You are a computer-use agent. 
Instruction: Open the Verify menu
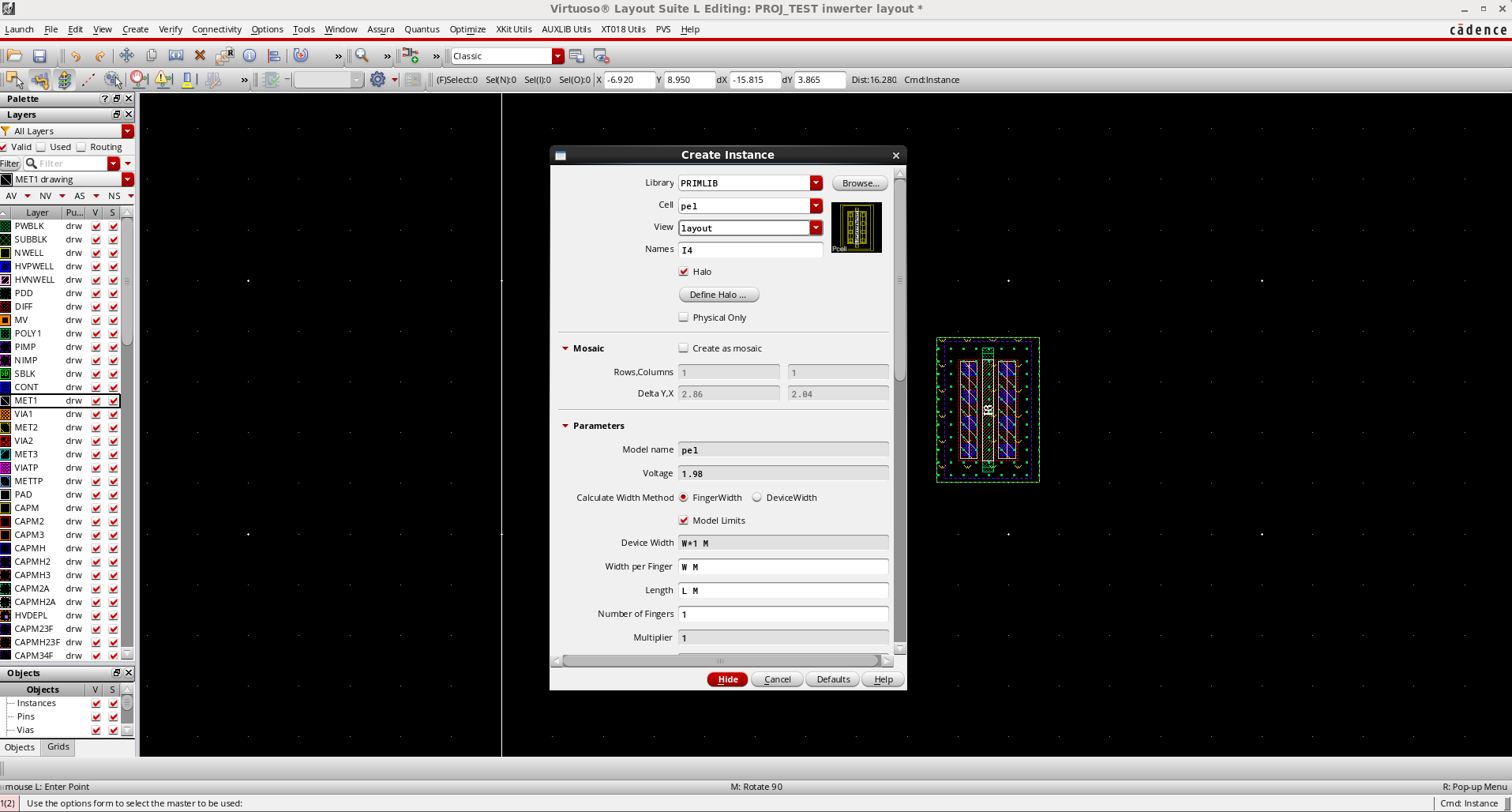(x=171, y=29)
